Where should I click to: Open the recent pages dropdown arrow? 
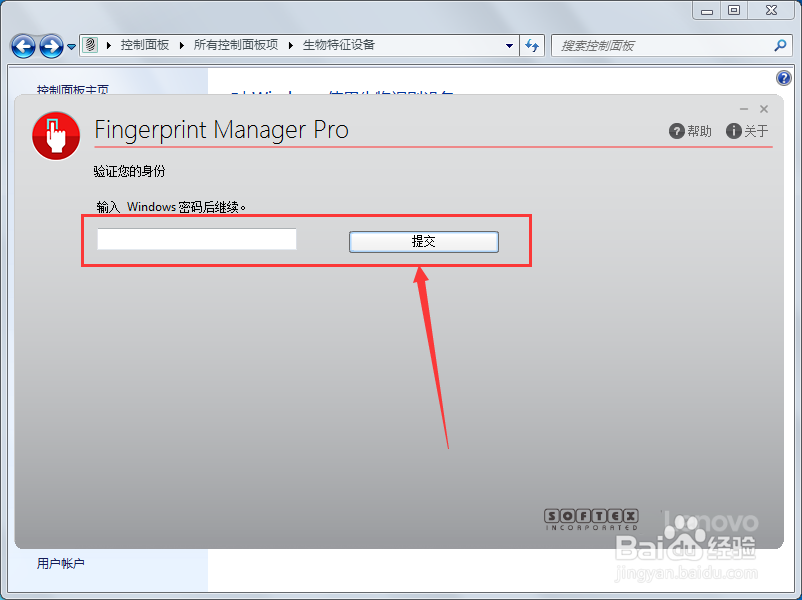click(x=72, y=47)
